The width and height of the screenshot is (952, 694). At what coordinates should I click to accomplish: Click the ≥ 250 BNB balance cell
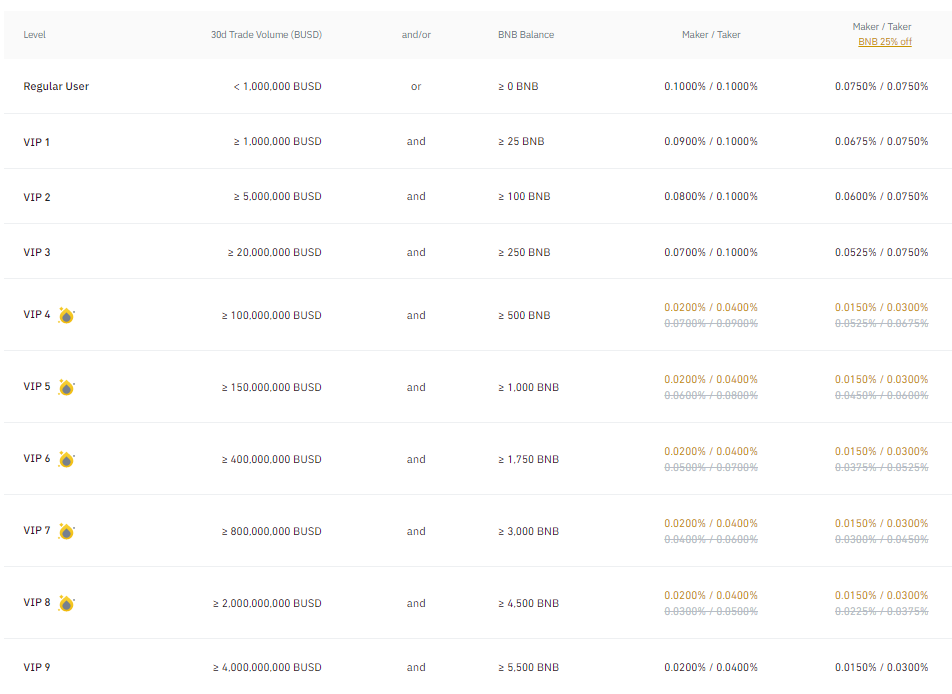[x=525, y=252]
